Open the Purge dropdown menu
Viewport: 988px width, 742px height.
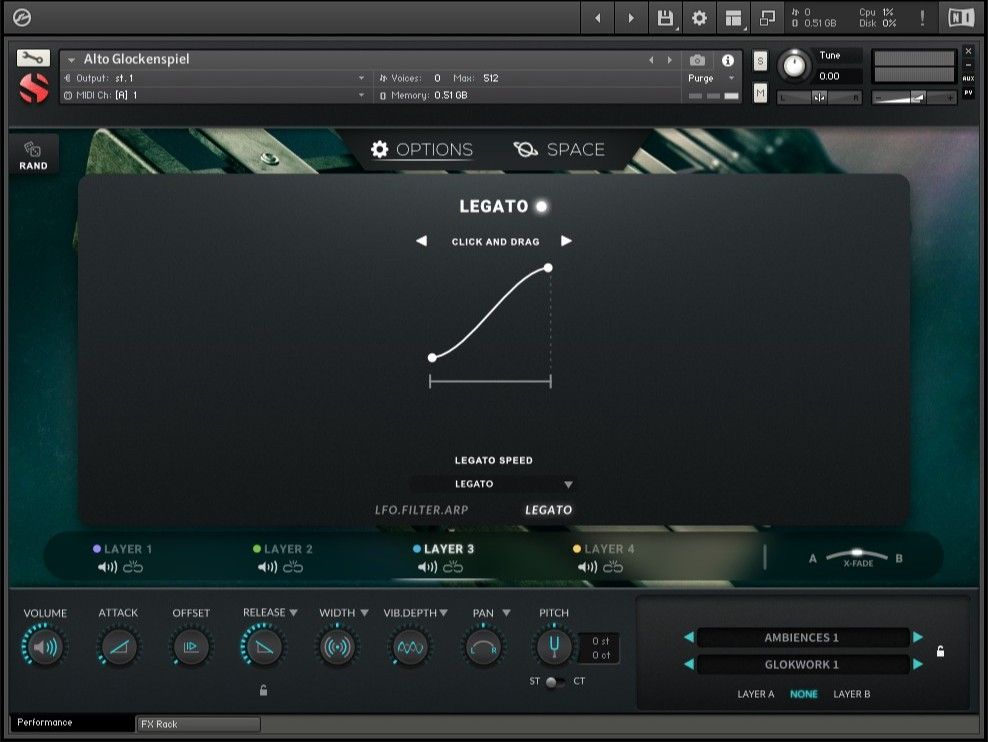pos(710,77)
